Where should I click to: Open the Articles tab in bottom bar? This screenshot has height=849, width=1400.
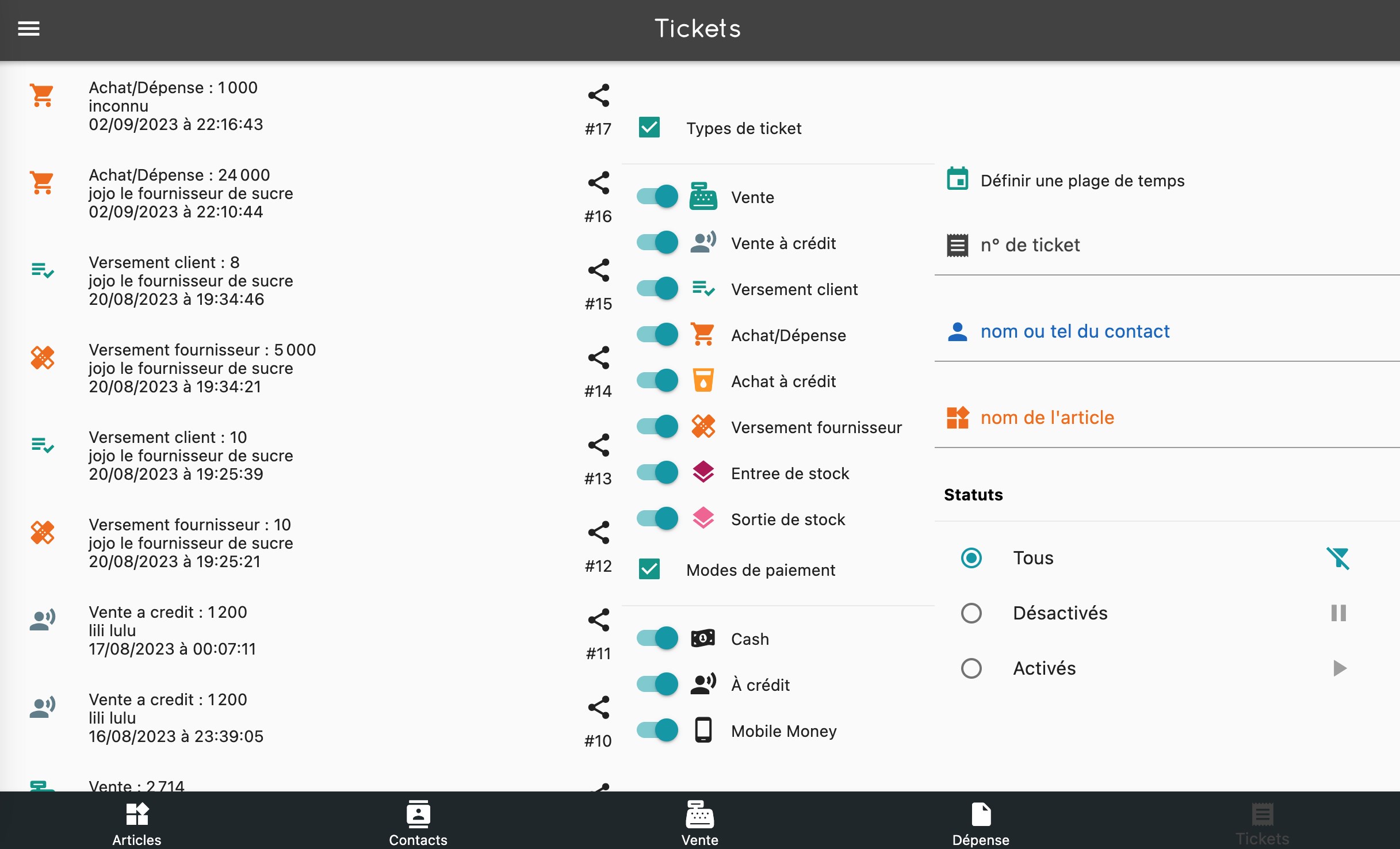coord(137,823)
